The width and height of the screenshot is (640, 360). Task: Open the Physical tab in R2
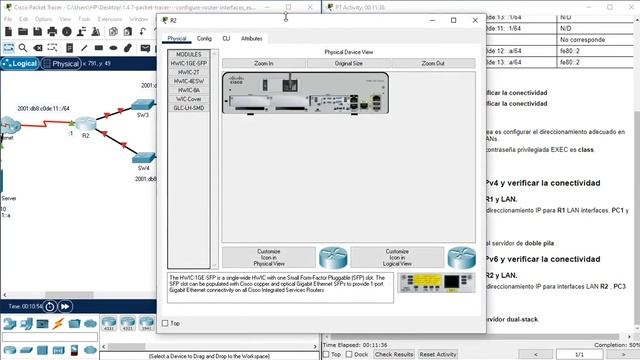click(x=177, y=38)
